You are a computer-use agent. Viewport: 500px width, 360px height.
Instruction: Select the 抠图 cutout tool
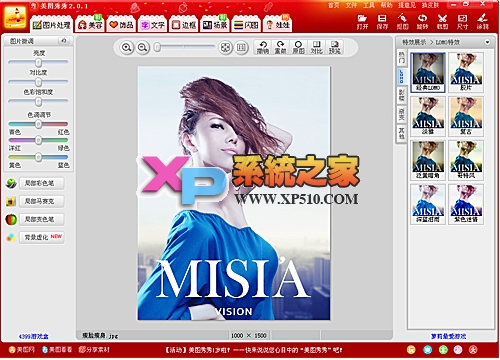click(x=402, y=22)
